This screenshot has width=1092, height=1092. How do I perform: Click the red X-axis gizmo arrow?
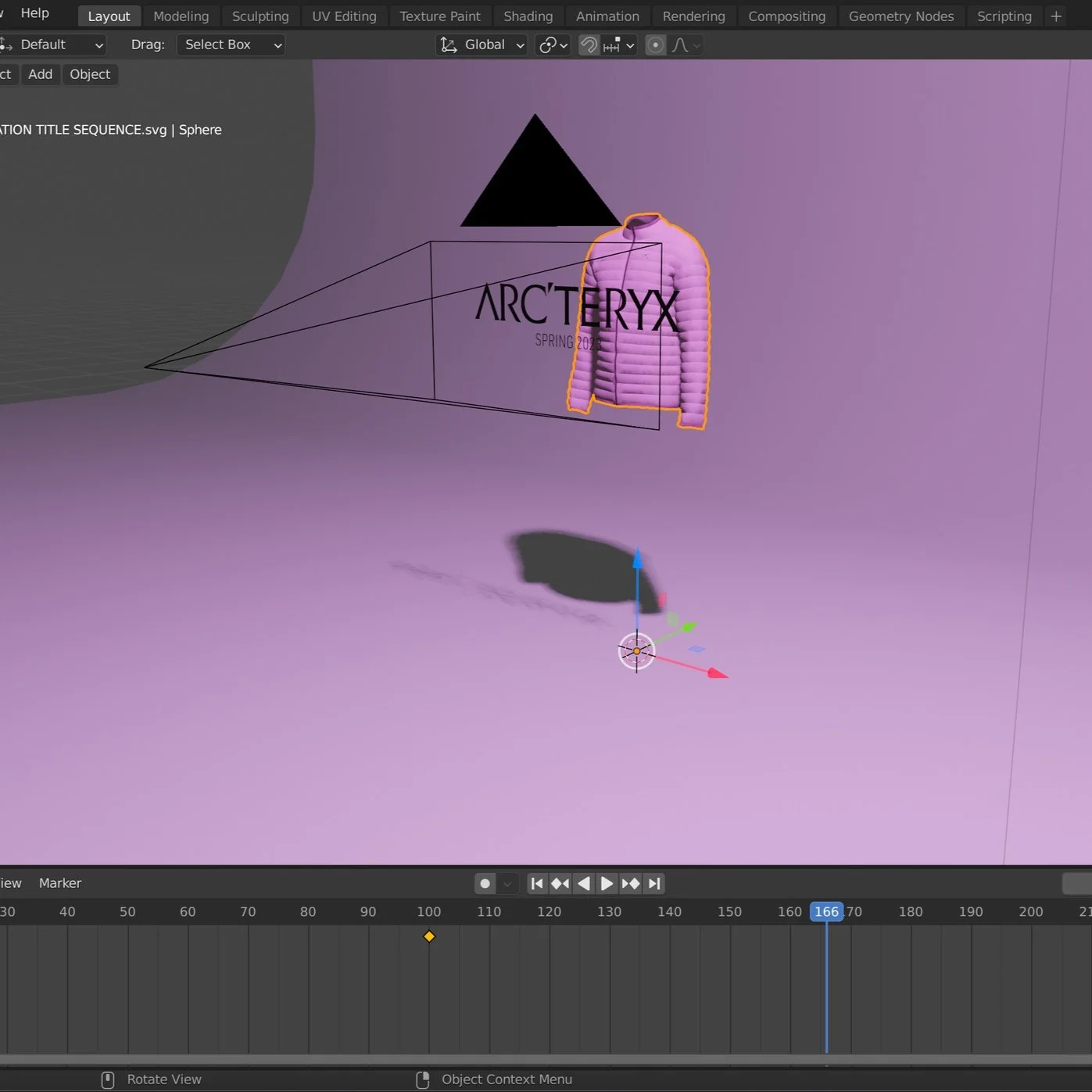pos(718,673)
